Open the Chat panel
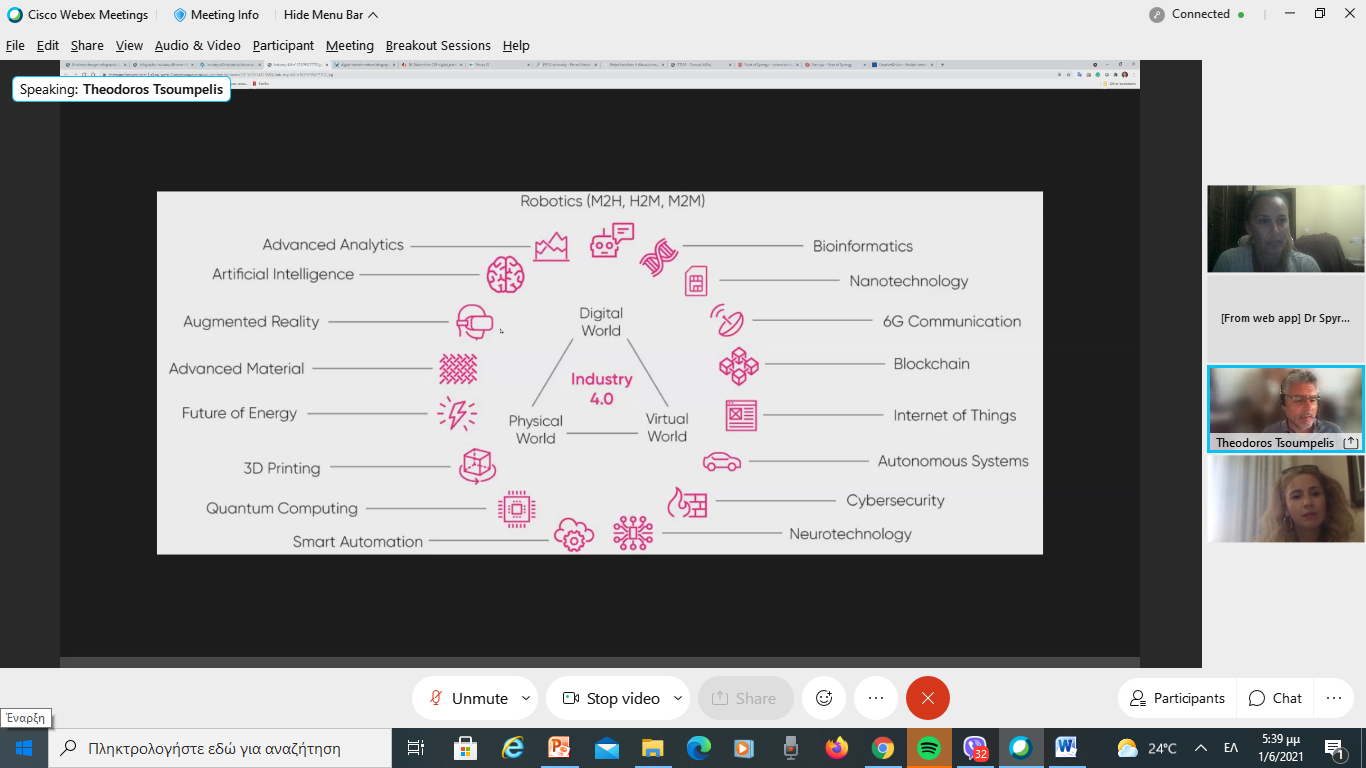The image size is (1366, 768). point(1275,698)
